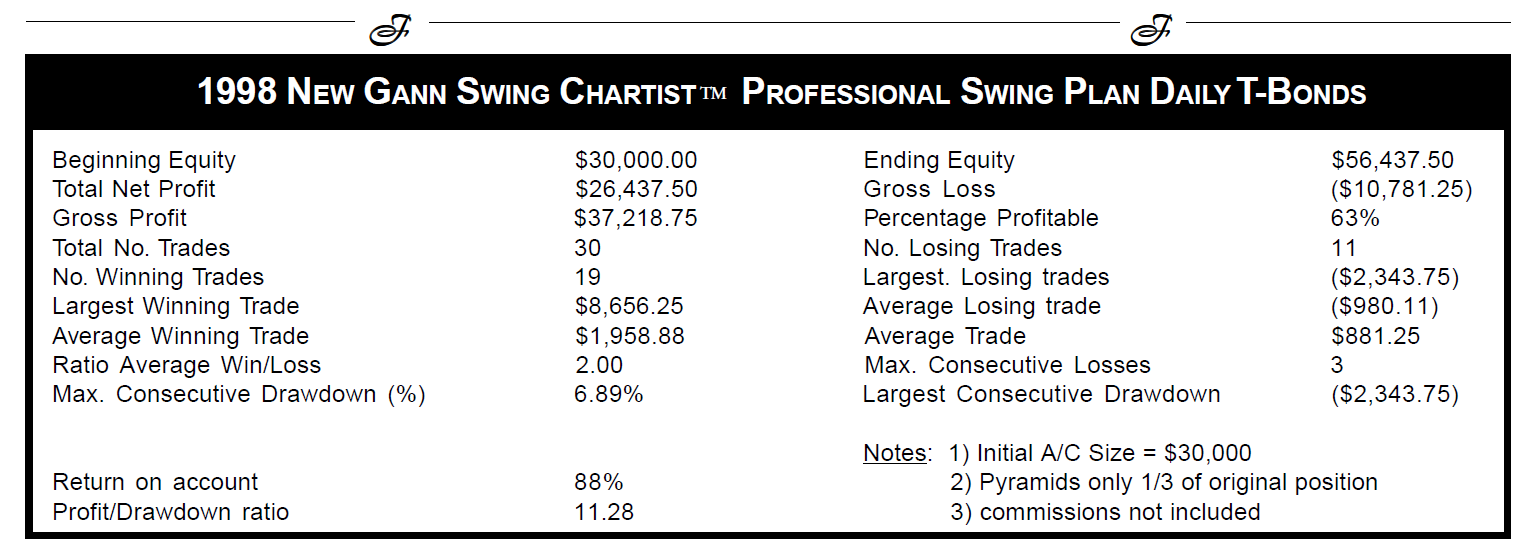Select the Largest Winning Trade value $8,656.25
1521x549 pixels.
click(x=629, y=306)
